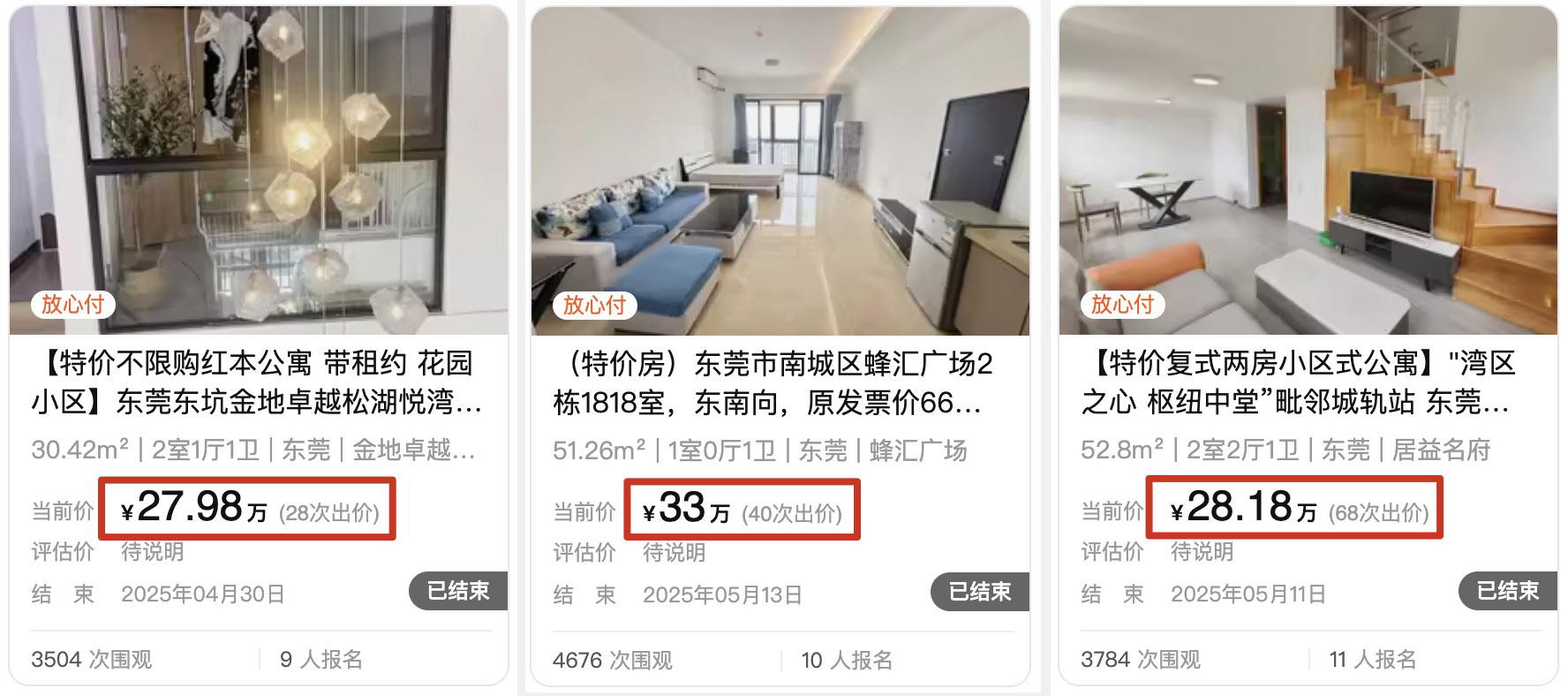Viewport: 1568px width, 696px height.
Task: Open the blue sofa apartment photo
Action: point(780,170)
